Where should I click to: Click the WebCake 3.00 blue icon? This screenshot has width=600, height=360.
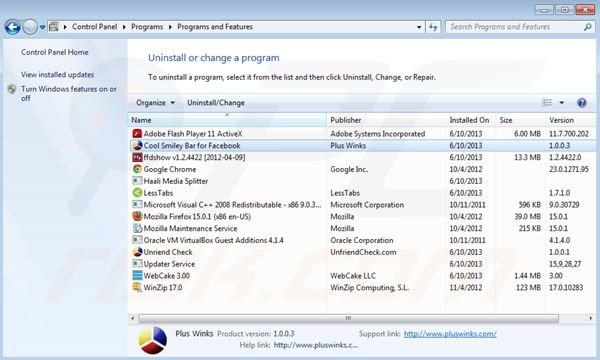(x=137, y=275)
